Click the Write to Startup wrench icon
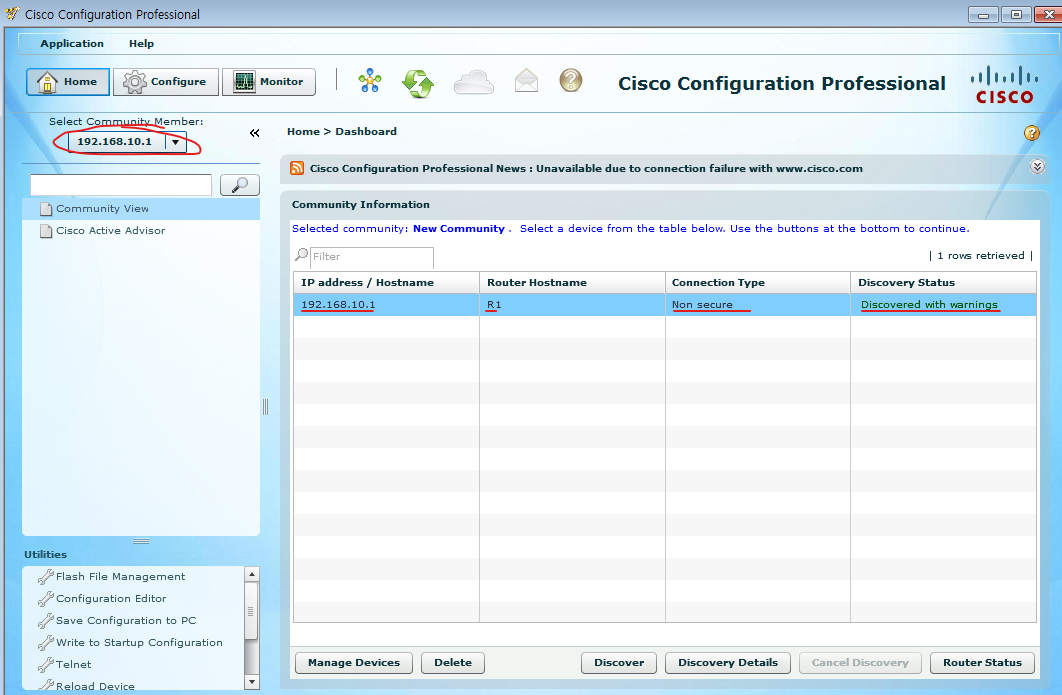1062x695 pixels. [x=45, y=643]
